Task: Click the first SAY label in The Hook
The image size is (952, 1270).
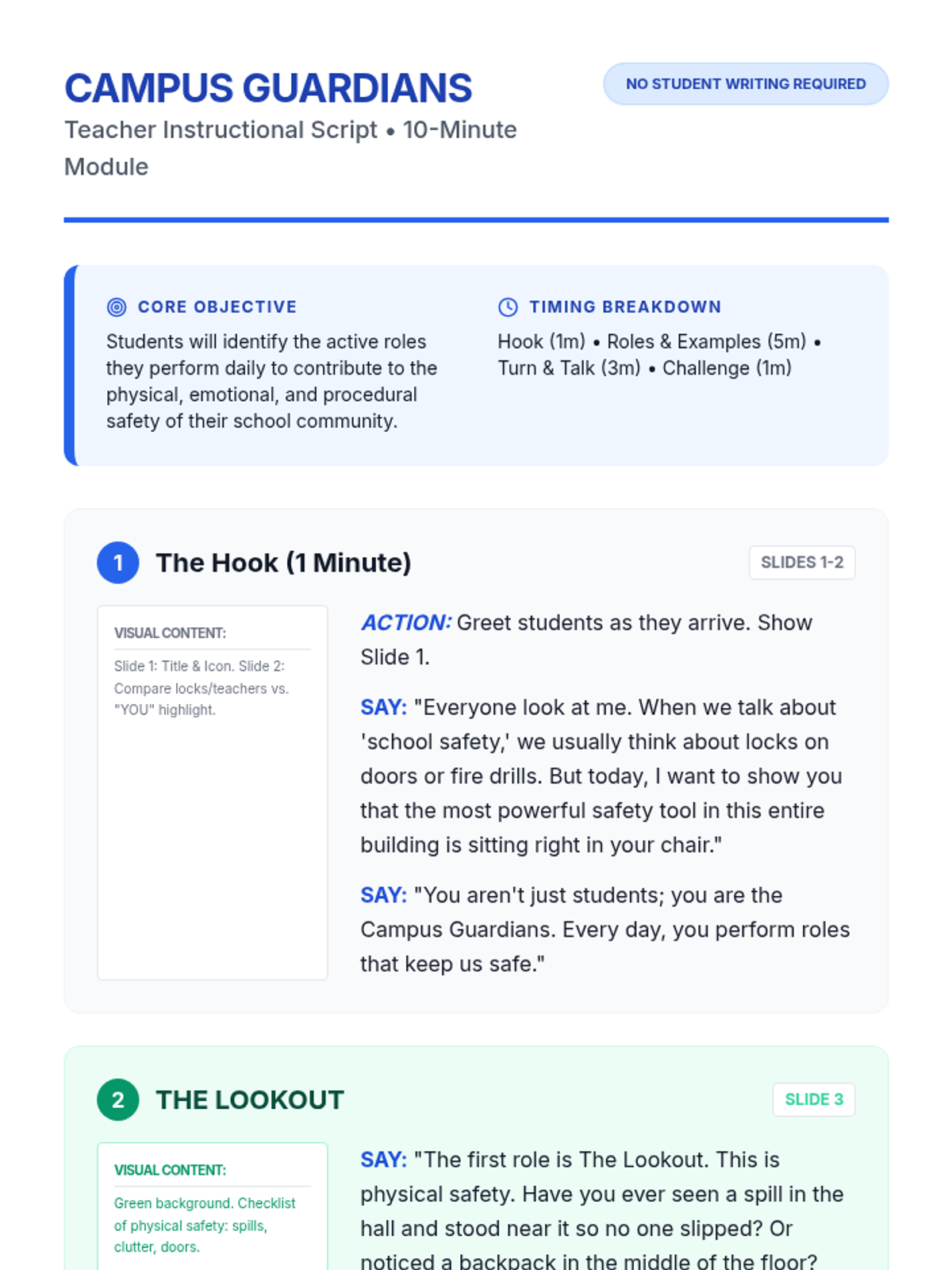Action: click(x=383, y=707)
